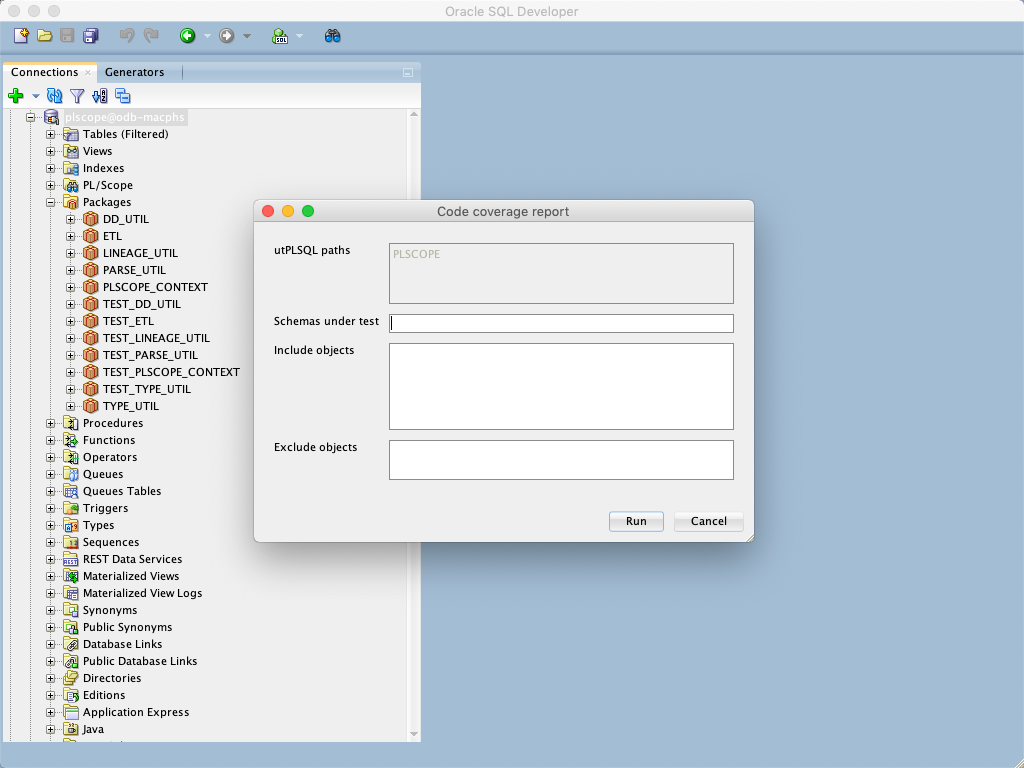Expand the Tables (Filtered) node

click(x=51, y=134)
